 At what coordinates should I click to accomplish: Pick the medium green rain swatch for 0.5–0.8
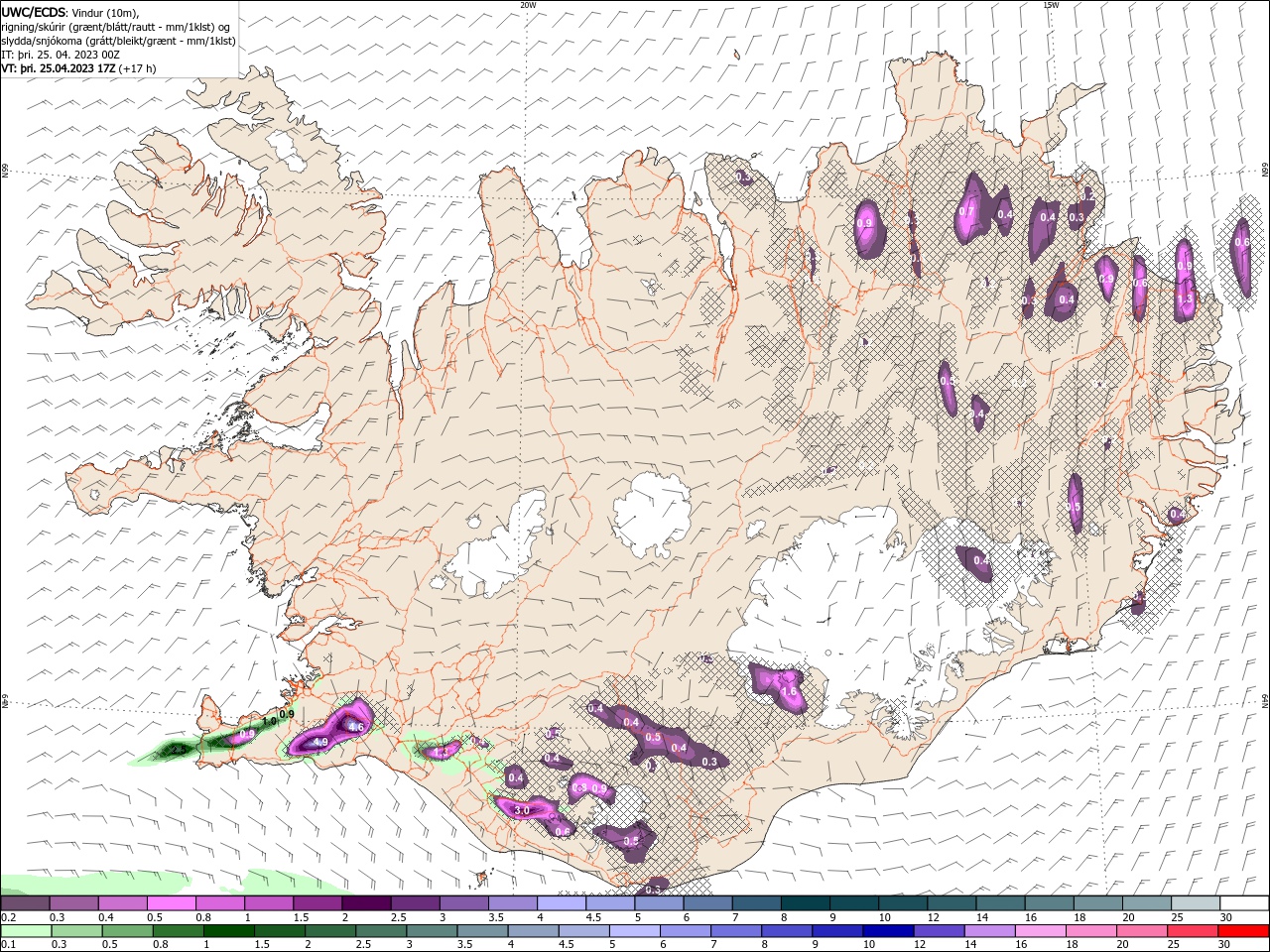tap(127, 930)
